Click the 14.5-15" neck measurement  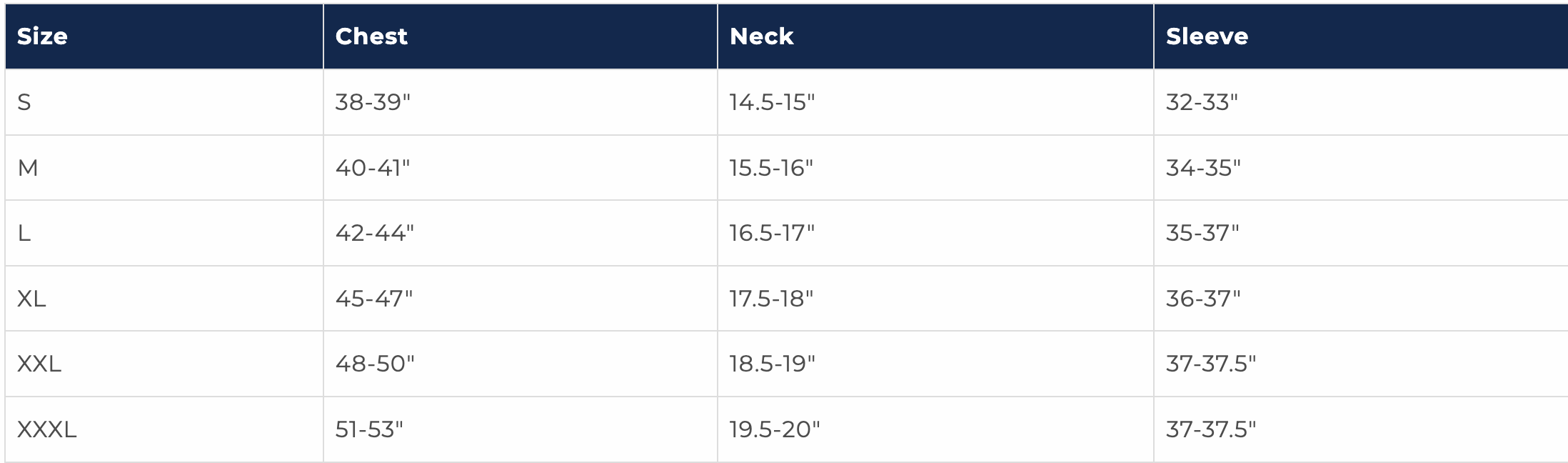[771, 102]
